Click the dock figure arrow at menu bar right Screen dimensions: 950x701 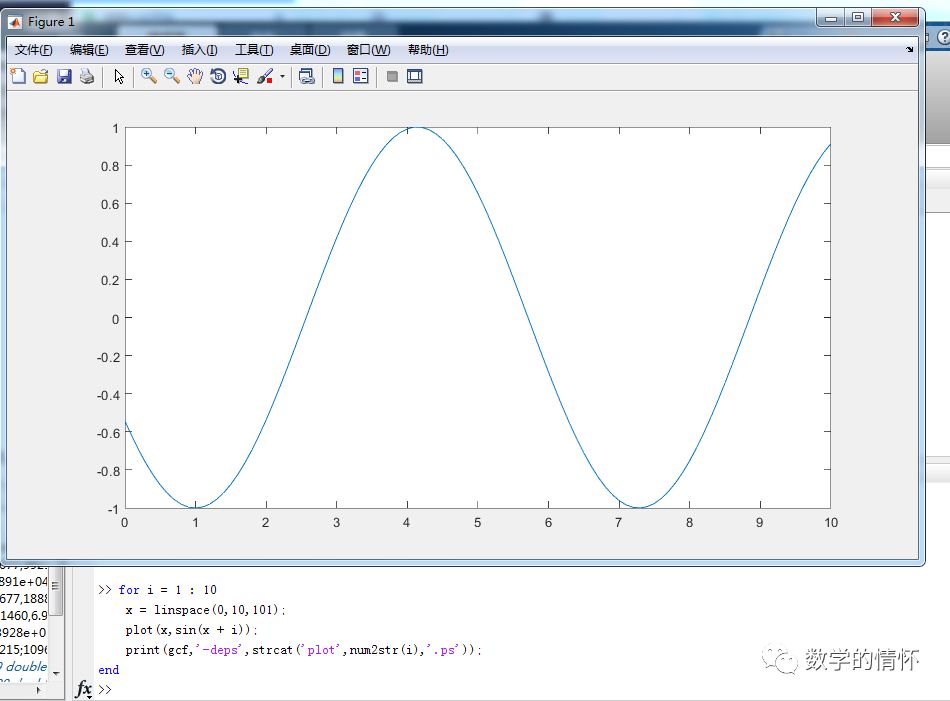(909, 50)
